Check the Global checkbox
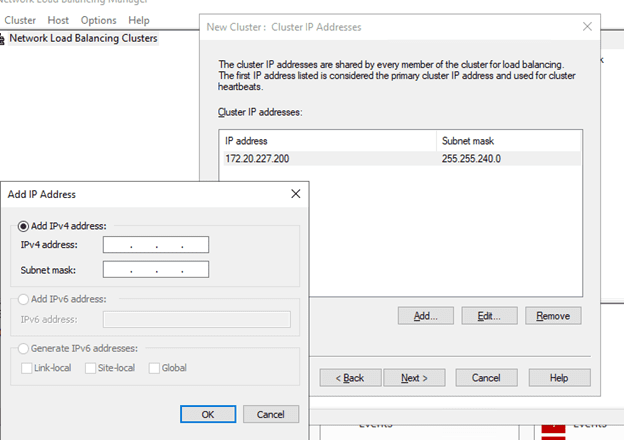624x440 pixels. click(x=154, y=368)
